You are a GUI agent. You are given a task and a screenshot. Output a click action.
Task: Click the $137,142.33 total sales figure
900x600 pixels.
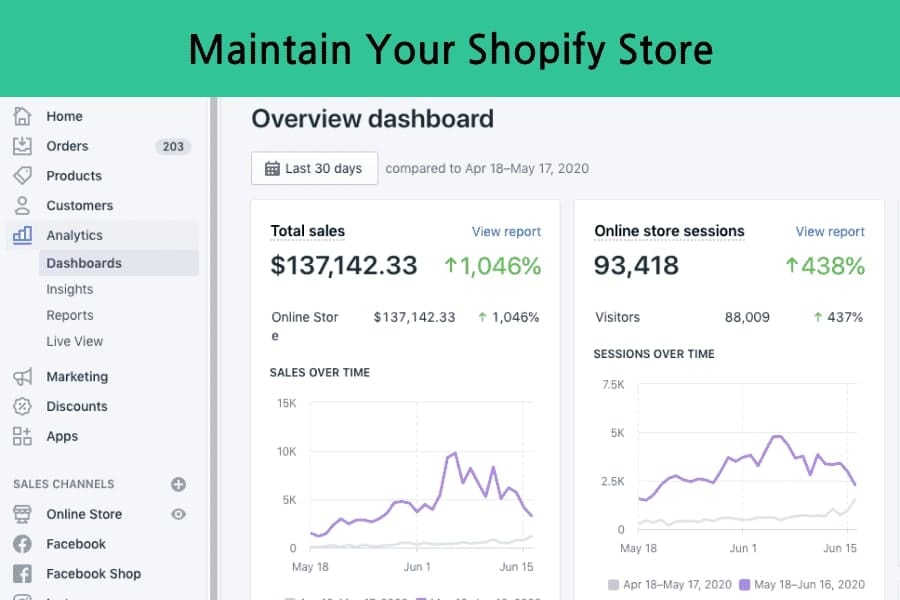pyautogui.click(x=344, y=265)
